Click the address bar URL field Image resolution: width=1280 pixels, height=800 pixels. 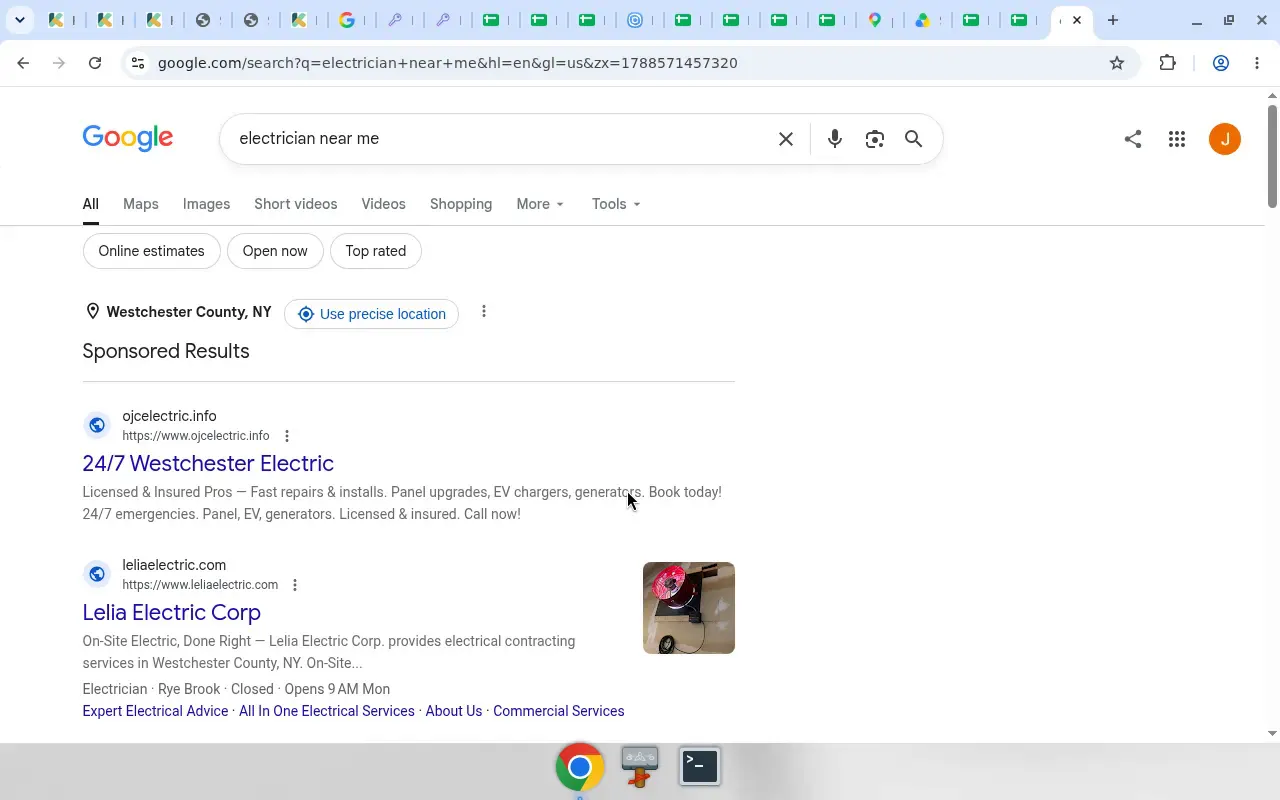[620, 63]
